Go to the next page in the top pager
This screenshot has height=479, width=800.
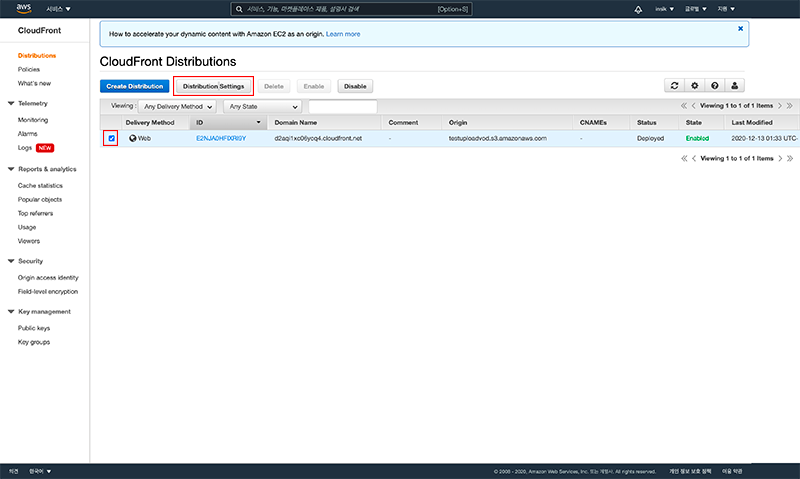(x=780, y=106)
